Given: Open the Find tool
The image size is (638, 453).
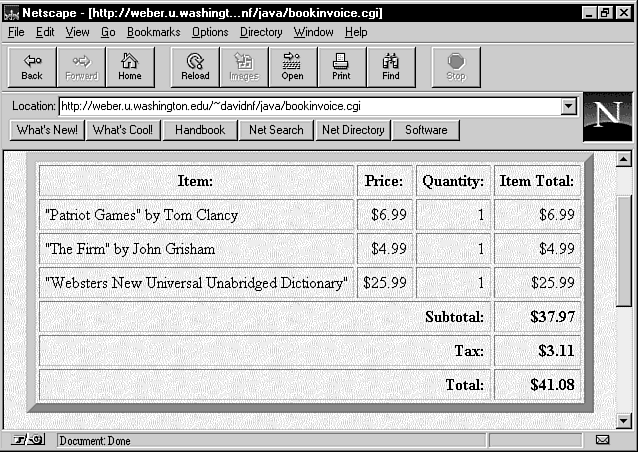Looking at the screenshot, I should click(x=390, y=66).
